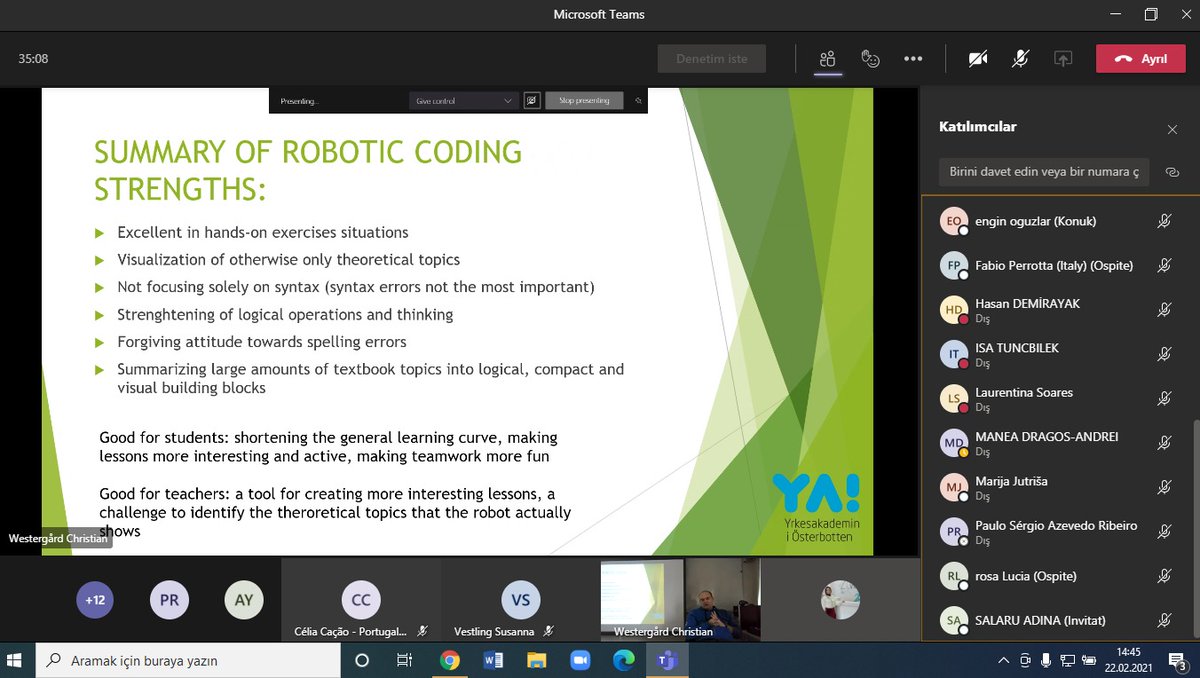Open File Explorer from taskbar
1200x678 pixels.
[537, 660]
